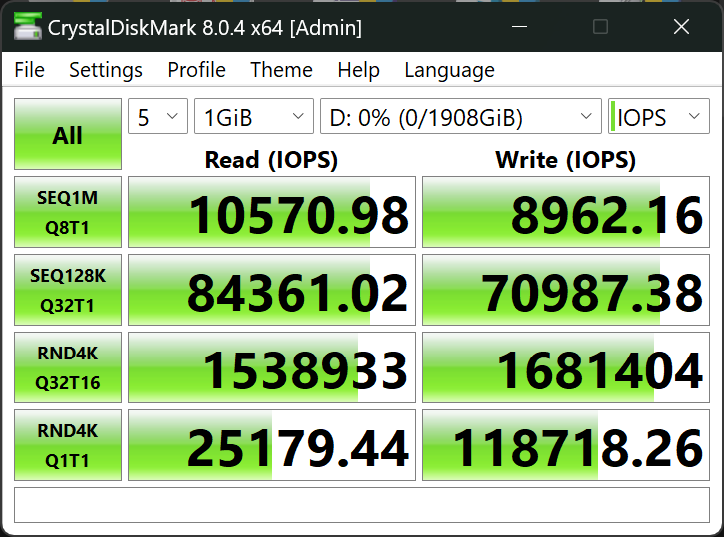This screenshot has height=537, width=724.
Task: Run the SEQ128K Q32T1 test
Action: pos(68,290)
